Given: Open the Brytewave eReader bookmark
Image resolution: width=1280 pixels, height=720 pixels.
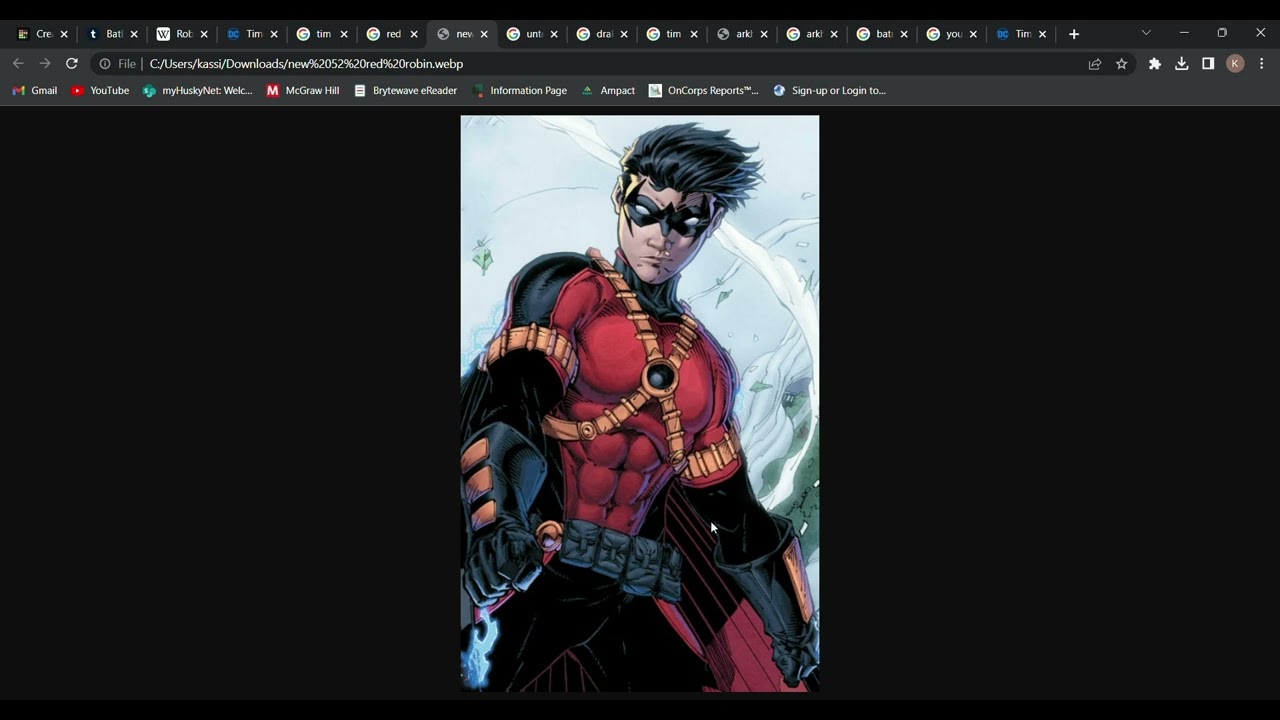Looking at the screenshot, I should tap(405, 90).
